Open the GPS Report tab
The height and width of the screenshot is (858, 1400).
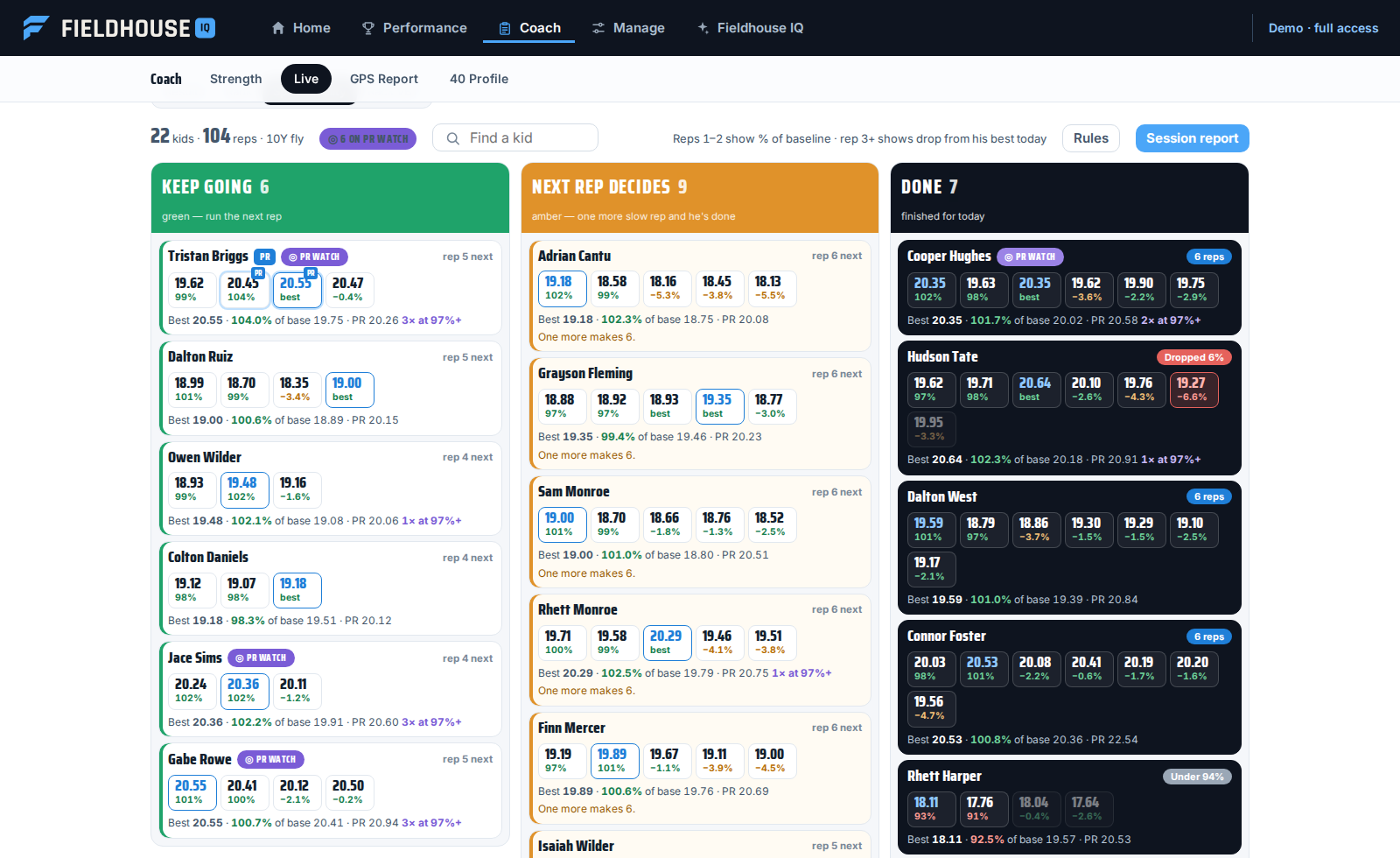(x=384, y=79)
